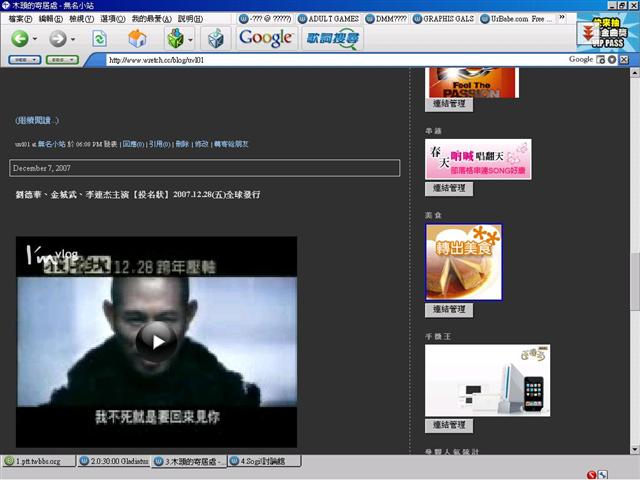This screenshot has width=640, height=480.
Task: Open the DMM???? bookmark
Action: pyautogui.click(x=387, y=19)
